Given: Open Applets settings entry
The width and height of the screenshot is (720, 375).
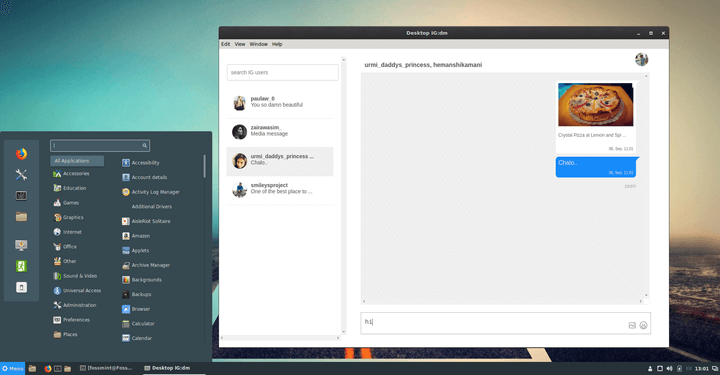Looking at the screenshot, I should 135,251.
